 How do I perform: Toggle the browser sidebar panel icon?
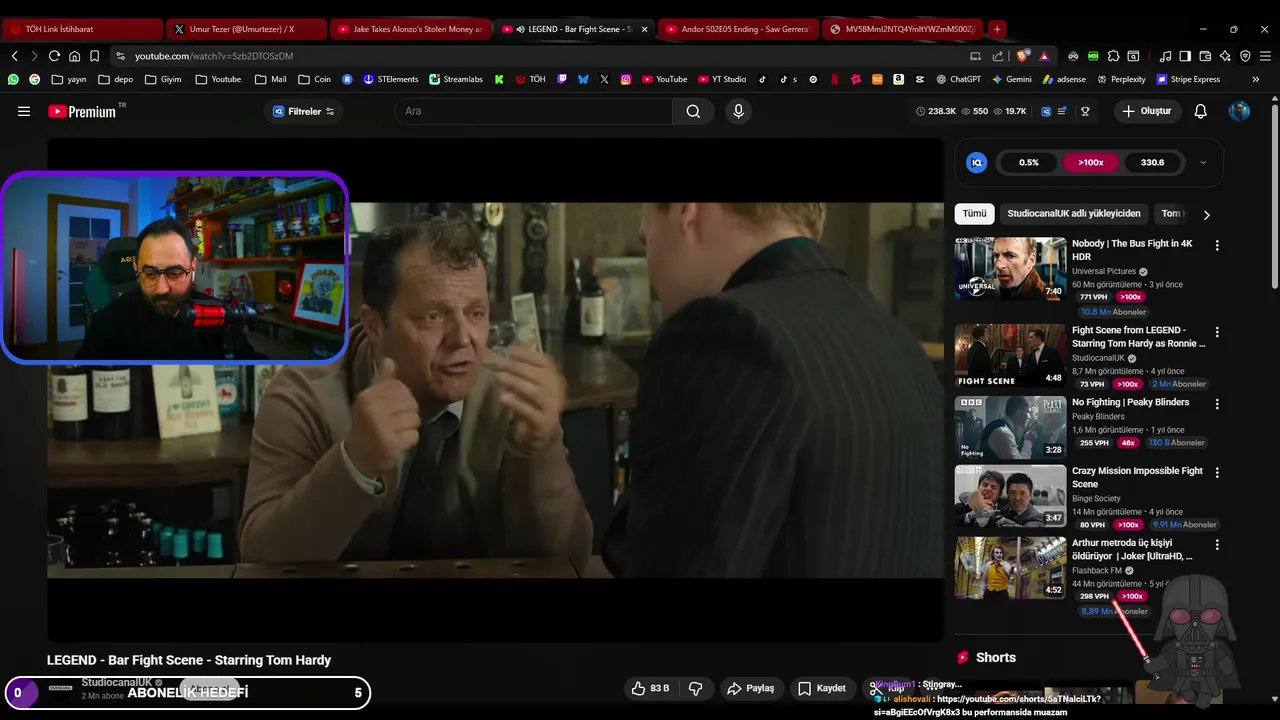coord(1185,56)
